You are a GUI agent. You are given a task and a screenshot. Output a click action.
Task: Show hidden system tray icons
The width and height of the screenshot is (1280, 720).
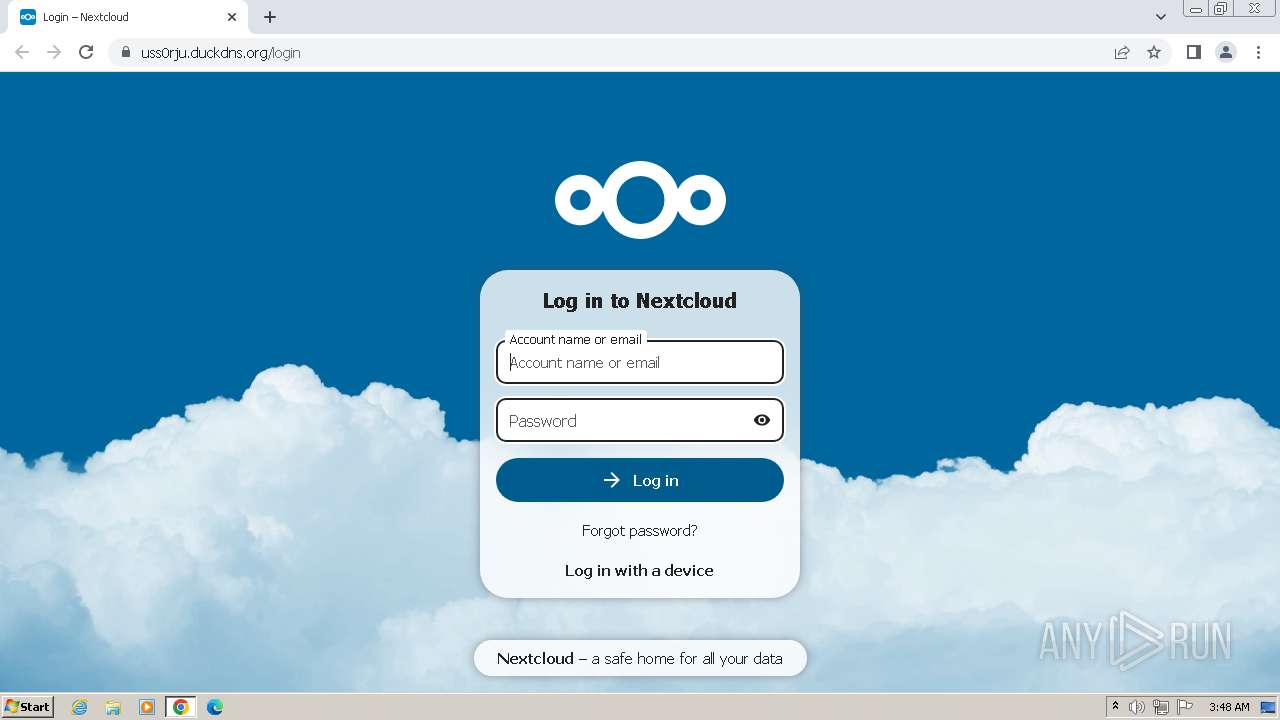pyautogui.click(x=1115, y=707)
